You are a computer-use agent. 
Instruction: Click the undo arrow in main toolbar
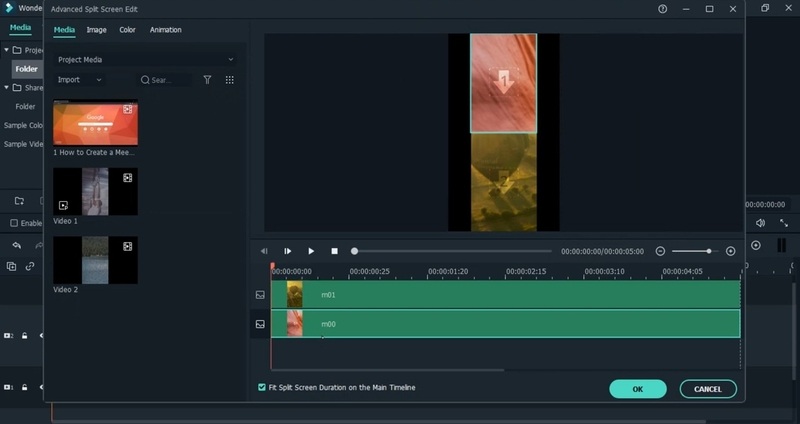tap(16, 245)
